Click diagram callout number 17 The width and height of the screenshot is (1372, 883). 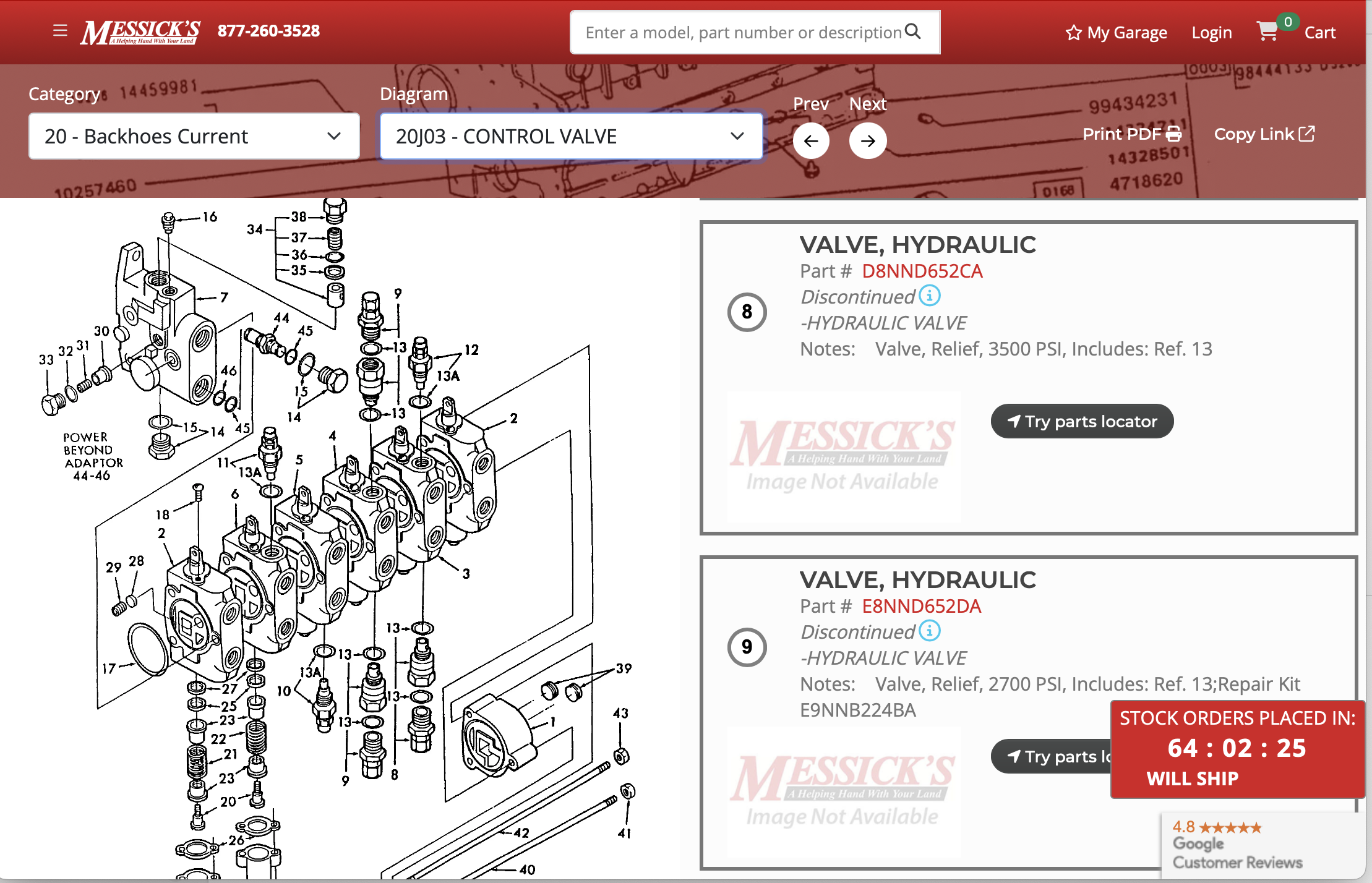click(x=109, y=668)
